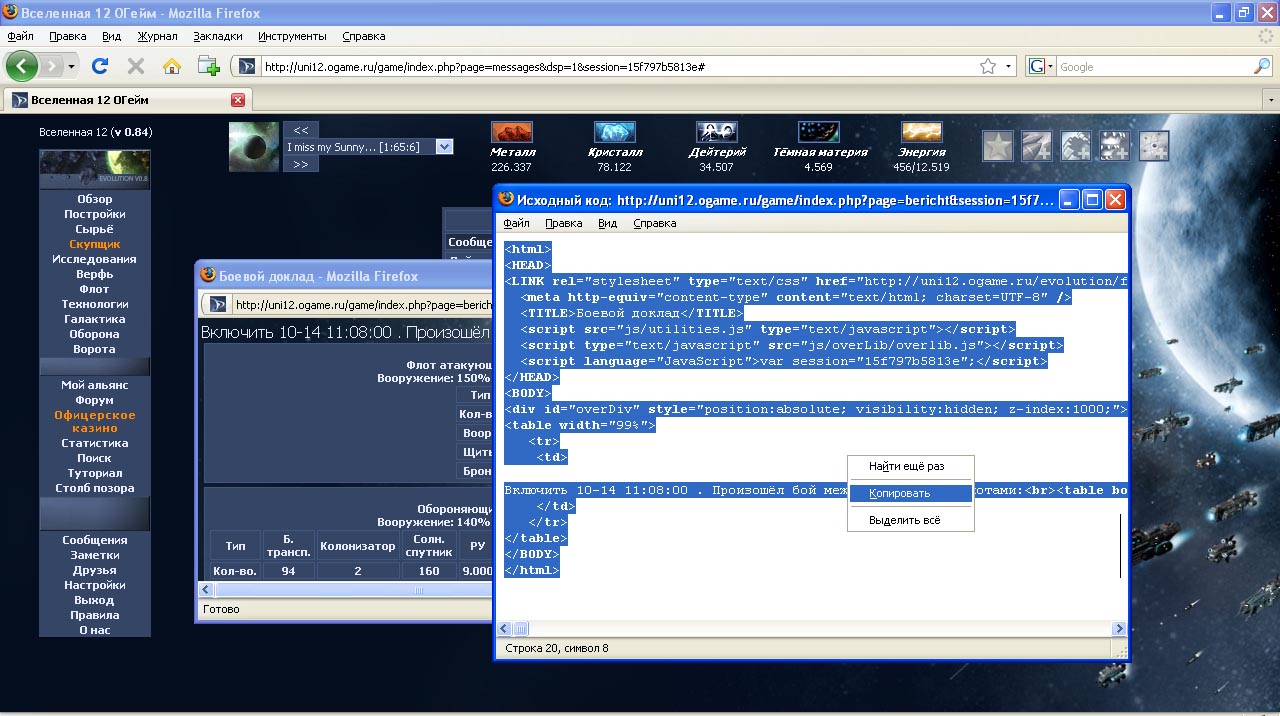This screenshot has width=1280, height=716.
Task: Choose Найти ещё раз in the context menu
Action: (910, 466)
